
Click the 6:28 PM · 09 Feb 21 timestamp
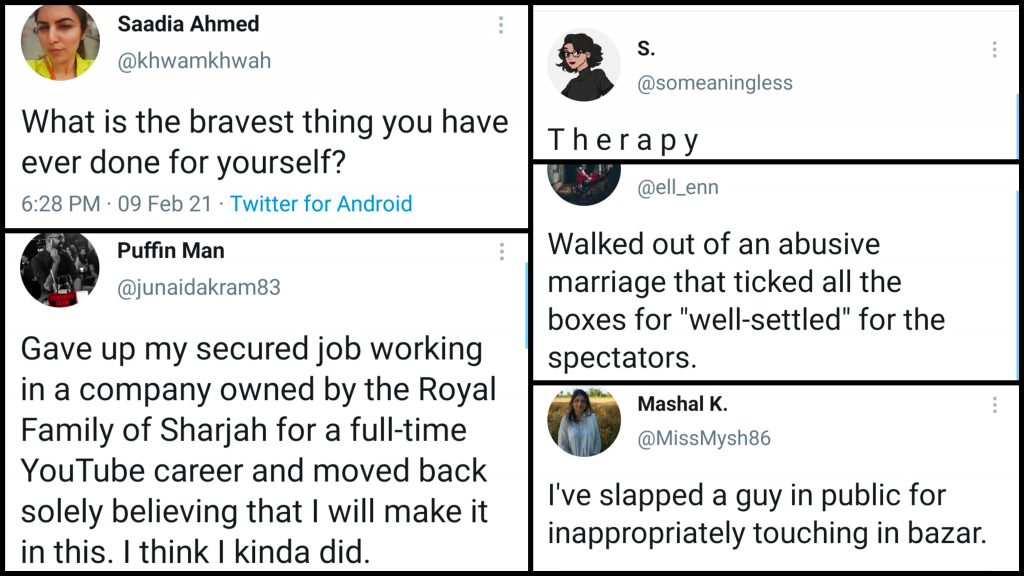(116, 204)
